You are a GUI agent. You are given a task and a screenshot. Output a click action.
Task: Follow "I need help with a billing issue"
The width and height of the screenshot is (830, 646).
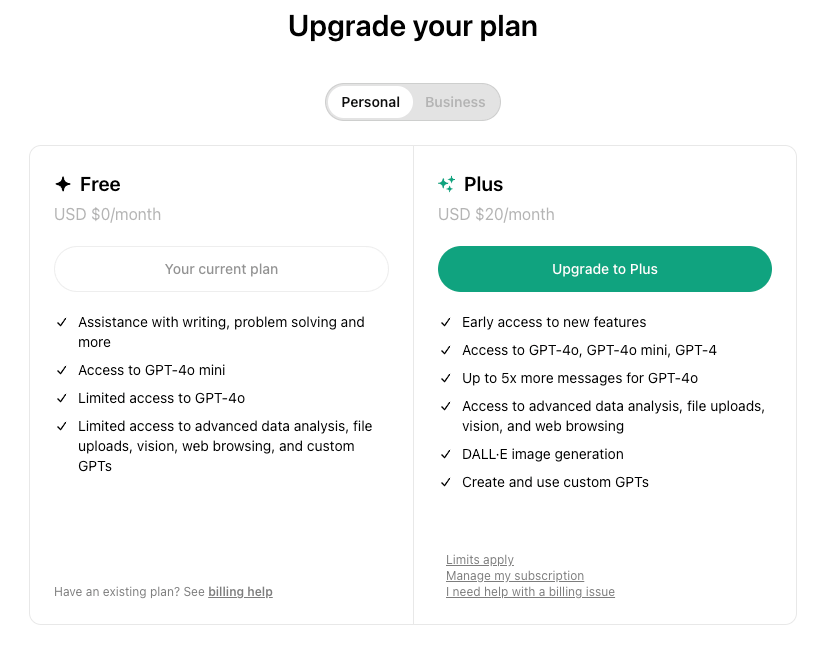tap(530, 592)
